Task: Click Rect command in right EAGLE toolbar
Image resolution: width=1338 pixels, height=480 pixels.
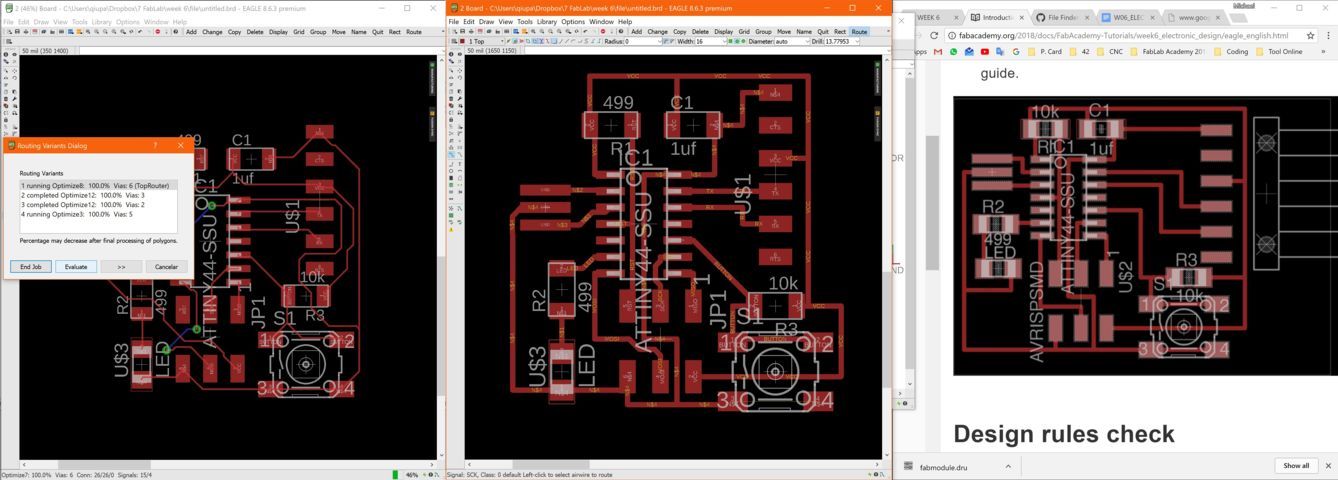Action: pos(840,32)
